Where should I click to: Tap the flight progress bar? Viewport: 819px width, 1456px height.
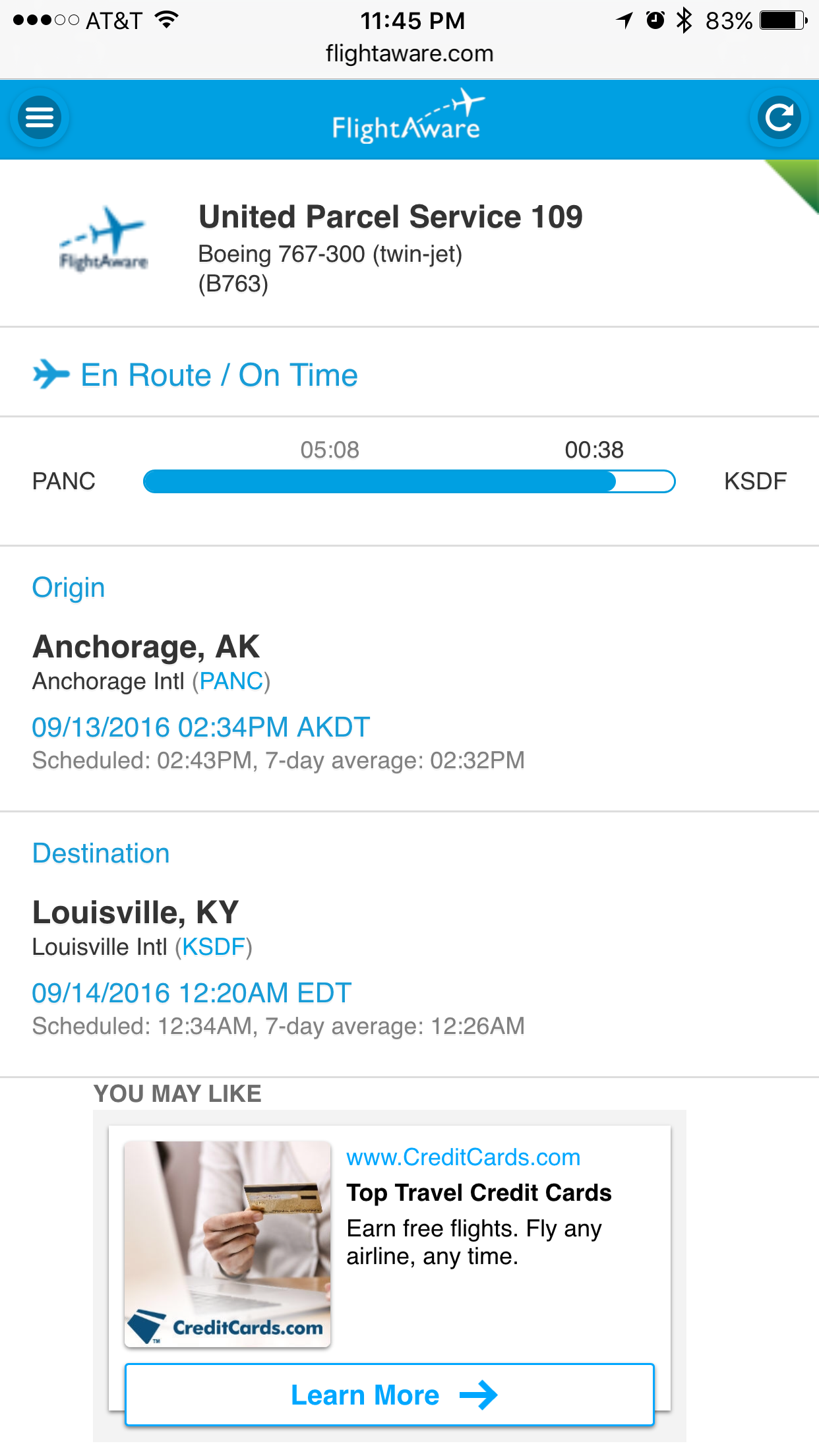(x=409, y=481)
